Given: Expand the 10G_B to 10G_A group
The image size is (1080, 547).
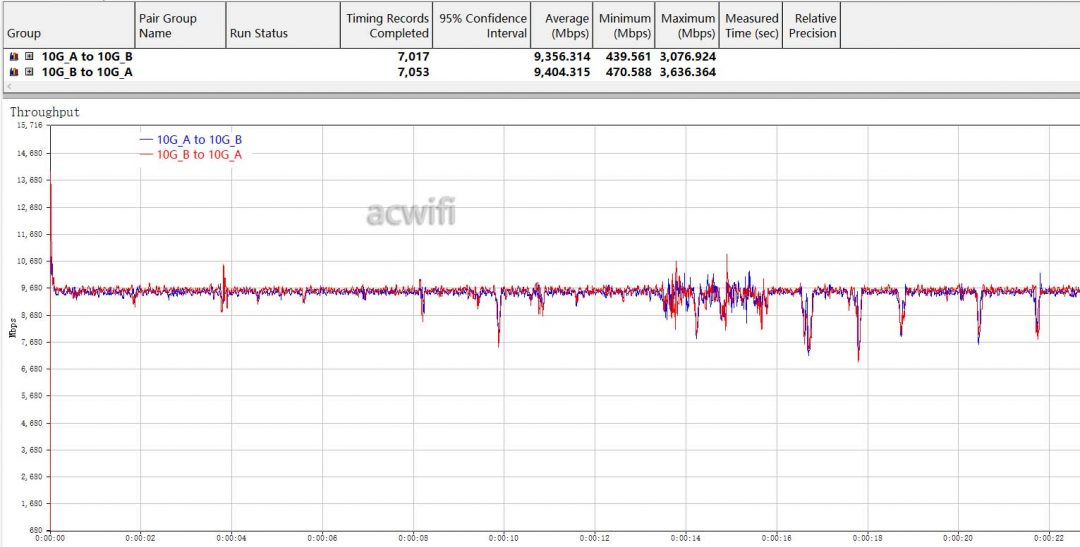Looking at the screenshot, I should [x=29, y=72].
